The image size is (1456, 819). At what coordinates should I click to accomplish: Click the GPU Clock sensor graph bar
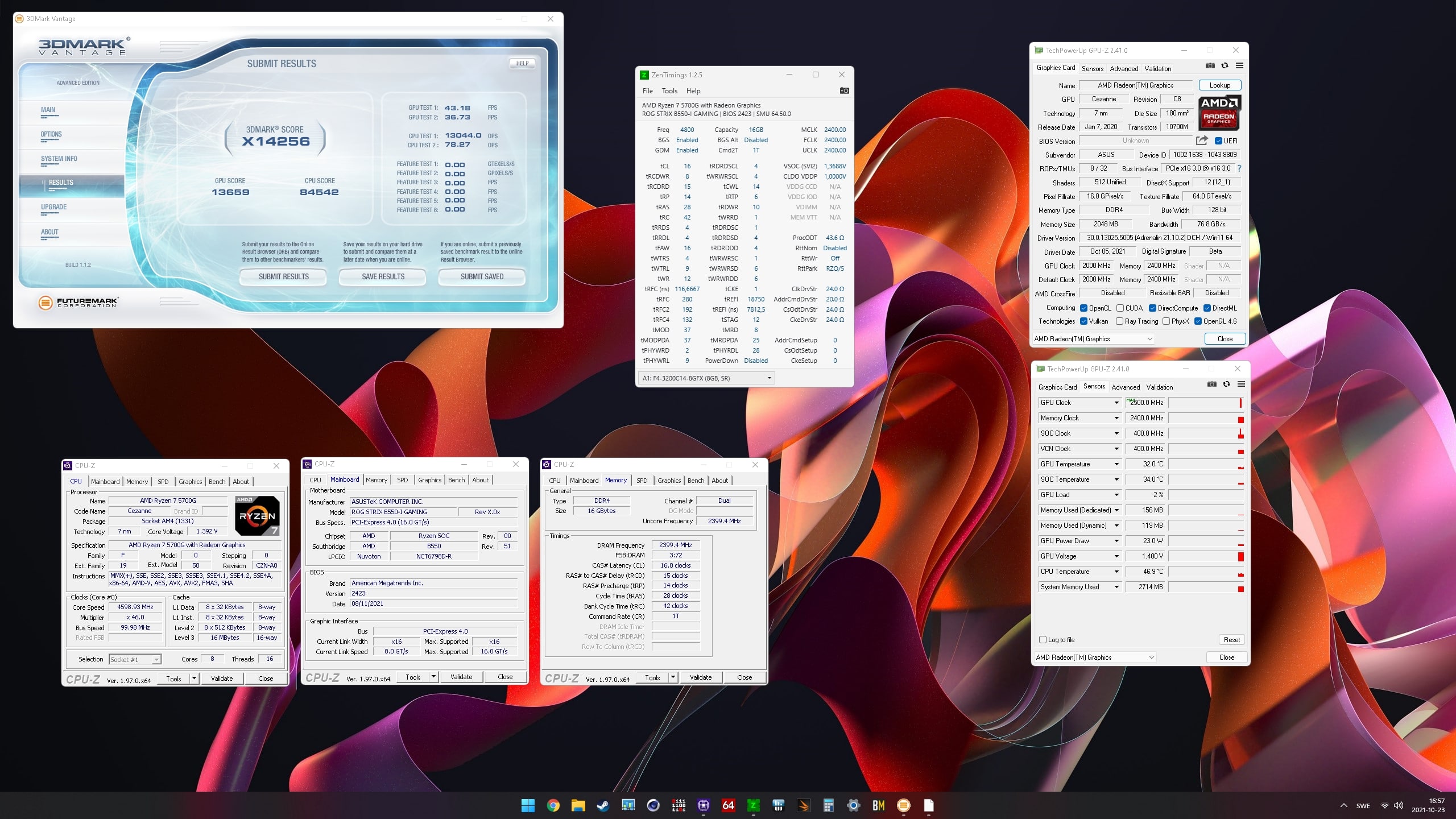click(x=1206, y=403)
